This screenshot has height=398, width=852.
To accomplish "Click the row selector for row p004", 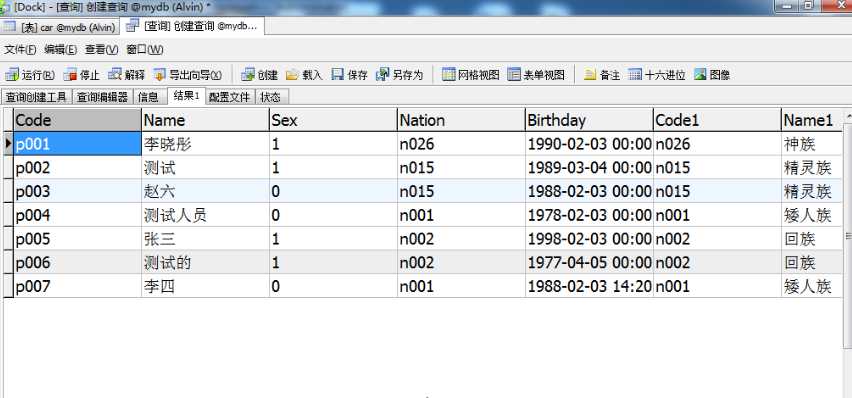I will [8, 215].
